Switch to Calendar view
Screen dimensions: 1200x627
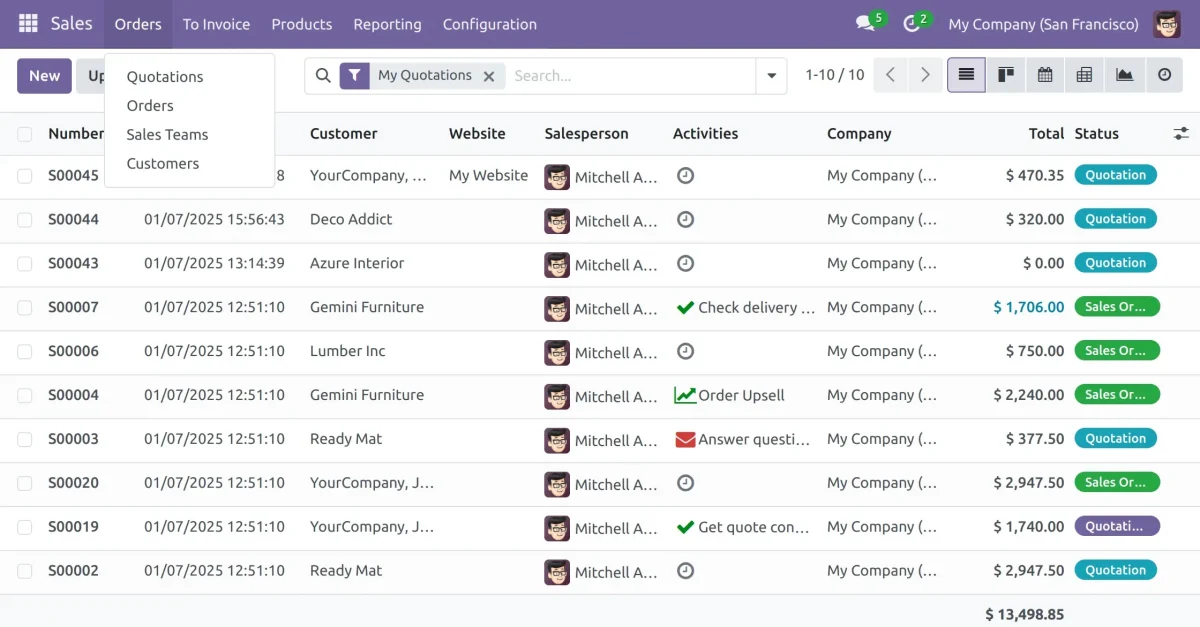[1045, 75]
